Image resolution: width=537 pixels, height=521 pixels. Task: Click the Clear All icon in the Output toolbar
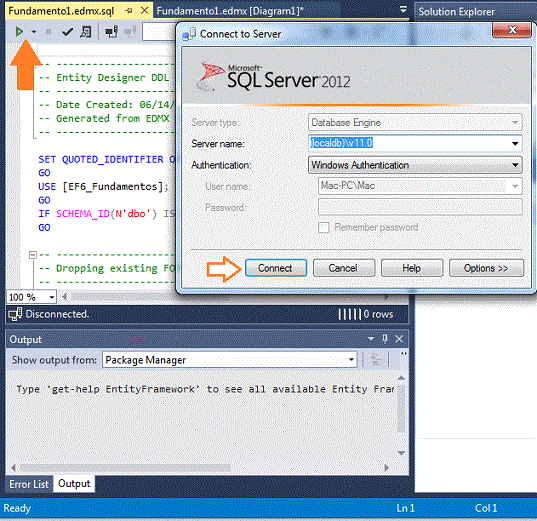tap(376, 359)
